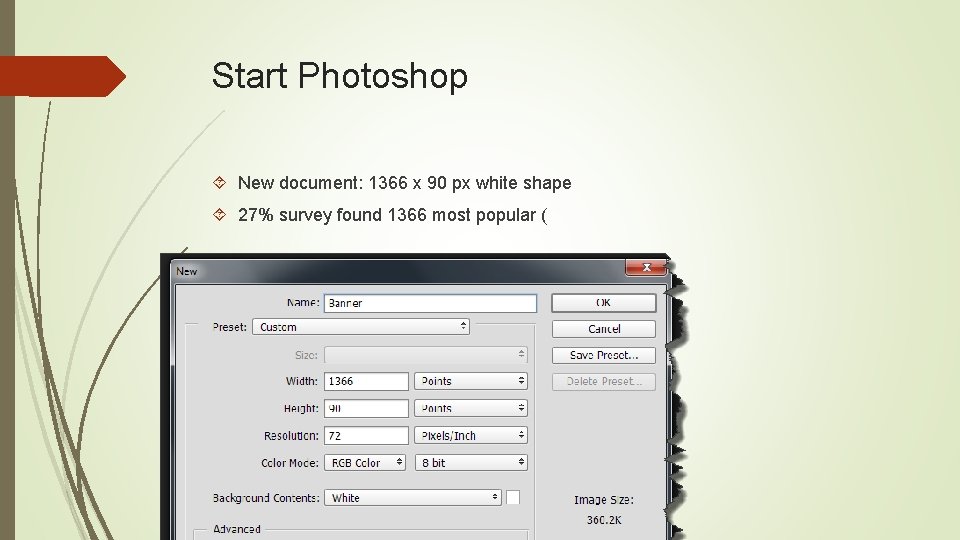Open the disabled Size dropdown
Screen dimensions: 960x540
[426, 354]
